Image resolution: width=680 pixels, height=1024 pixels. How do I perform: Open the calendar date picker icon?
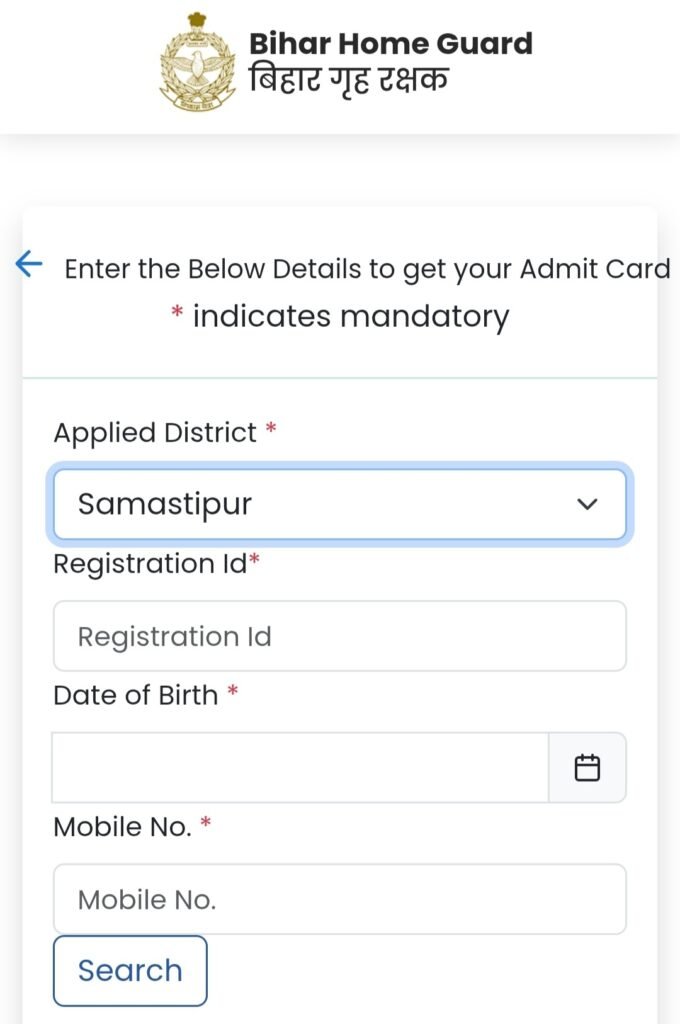[x=587, y=768]
